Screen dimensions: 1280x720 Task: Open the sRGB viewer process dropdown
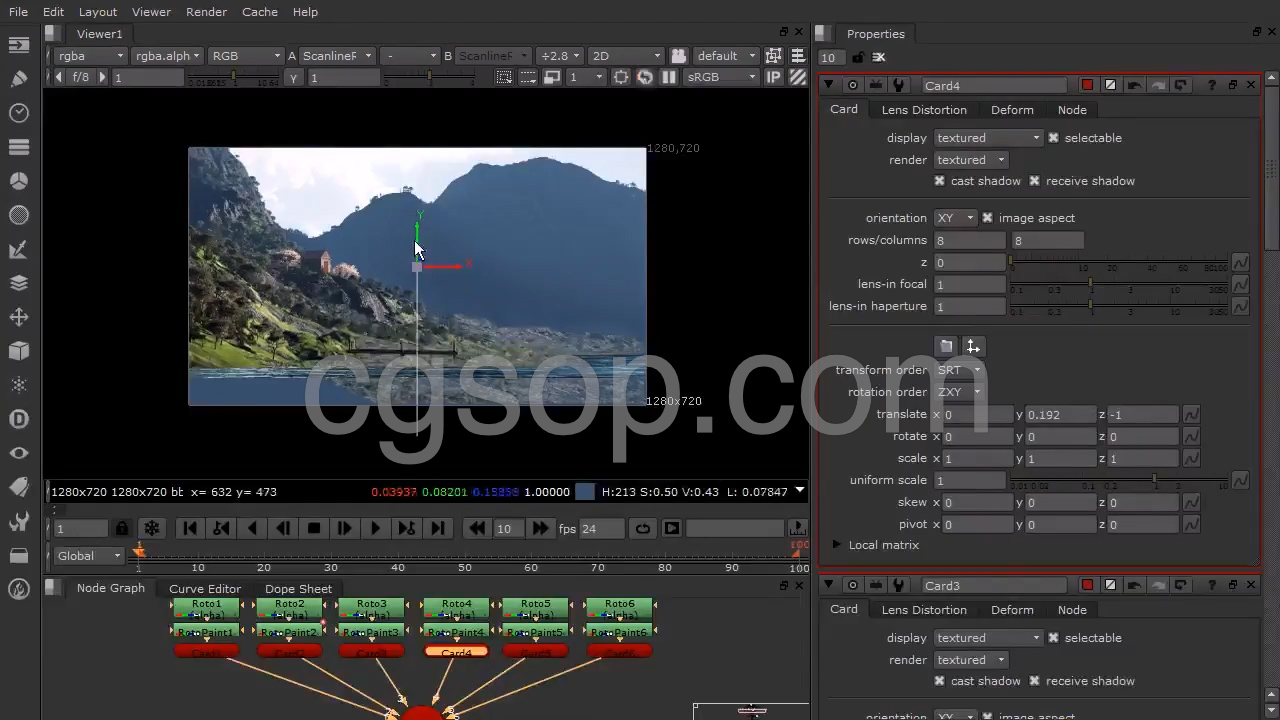coord(721,77)
